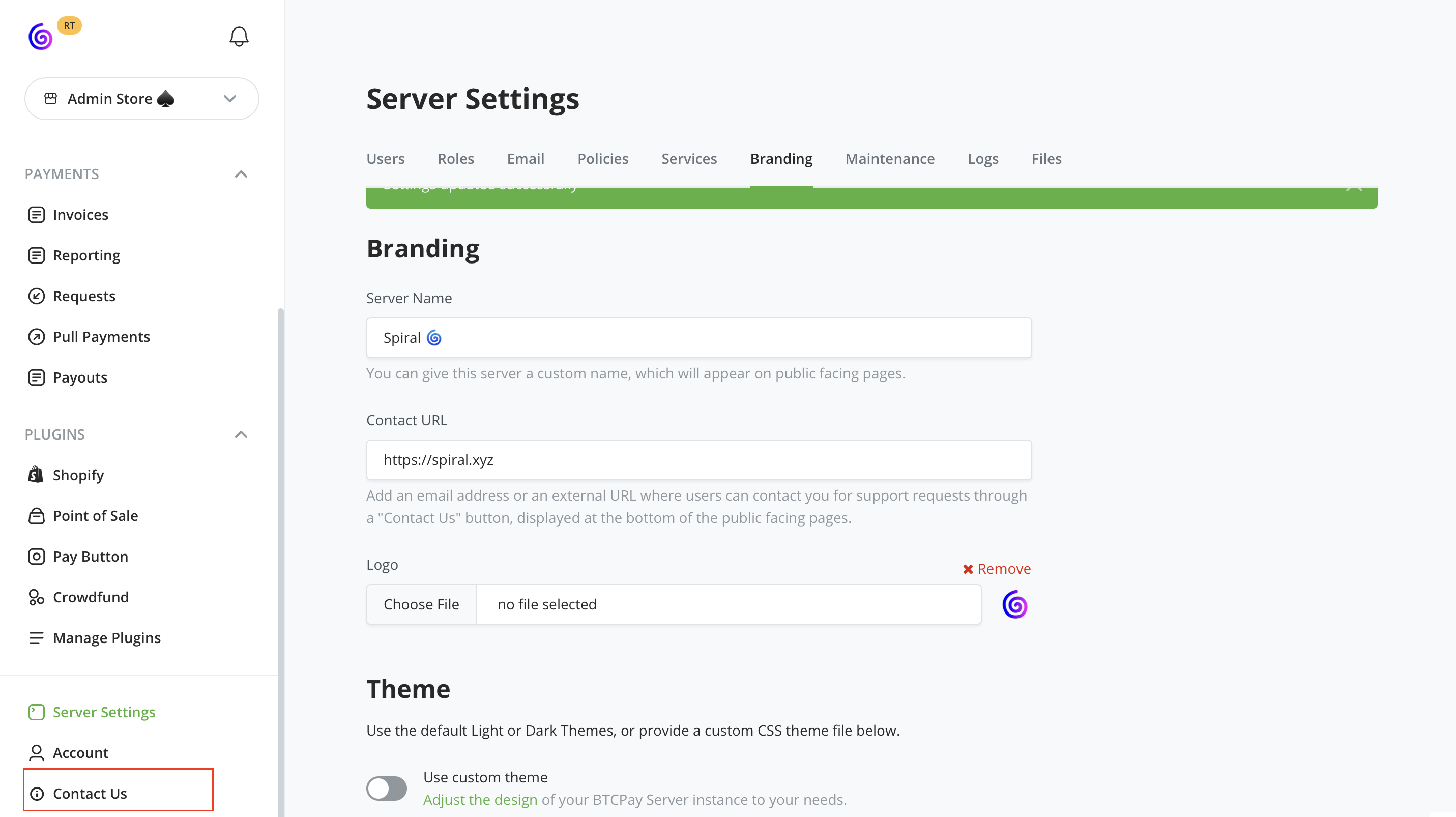Click the Contact URL input field
This screenshot has height=817, width=1456.
pyautogui.click(x=698, y=460)
